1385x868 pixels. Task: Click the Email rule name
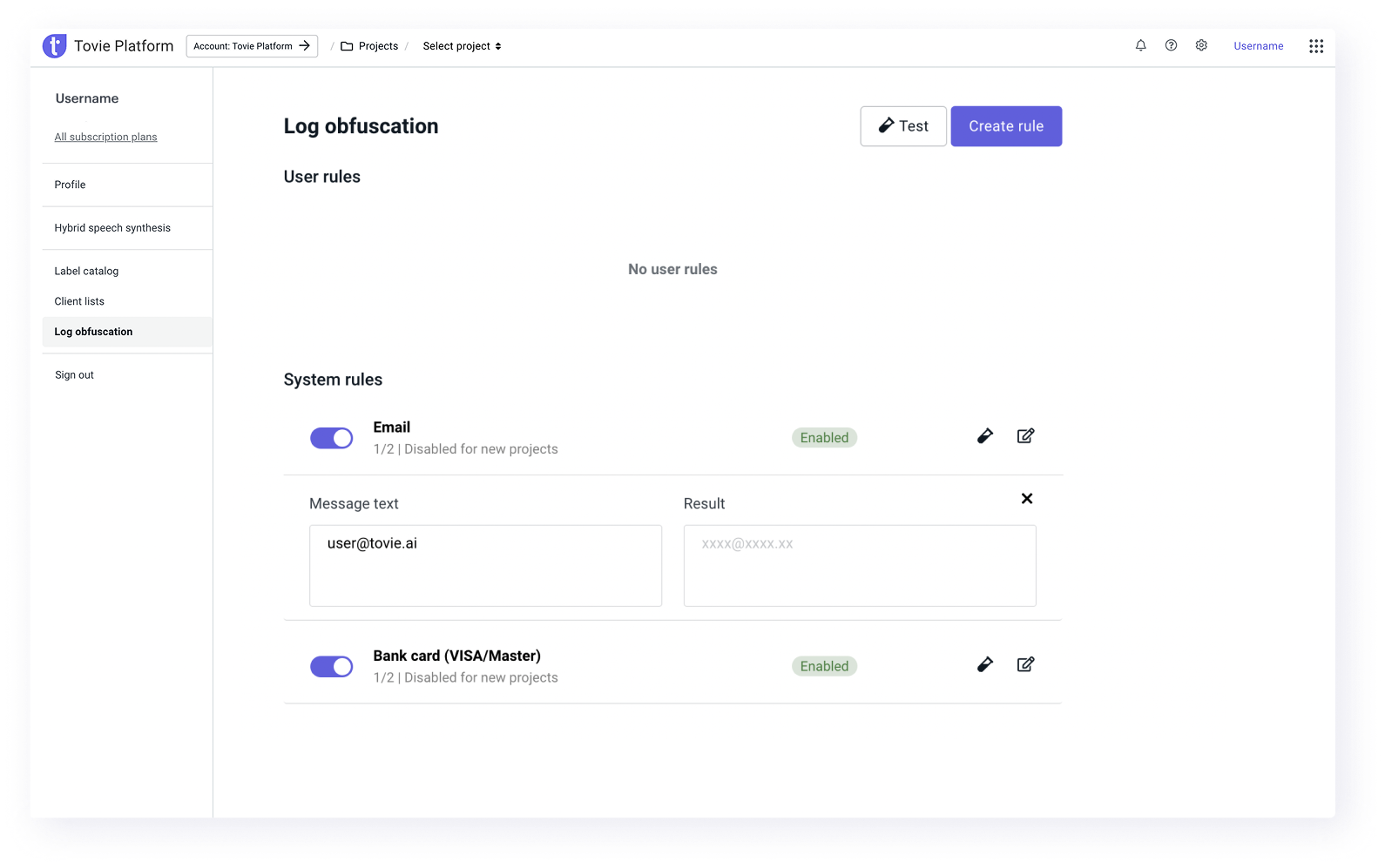click(x=392, y=427)
